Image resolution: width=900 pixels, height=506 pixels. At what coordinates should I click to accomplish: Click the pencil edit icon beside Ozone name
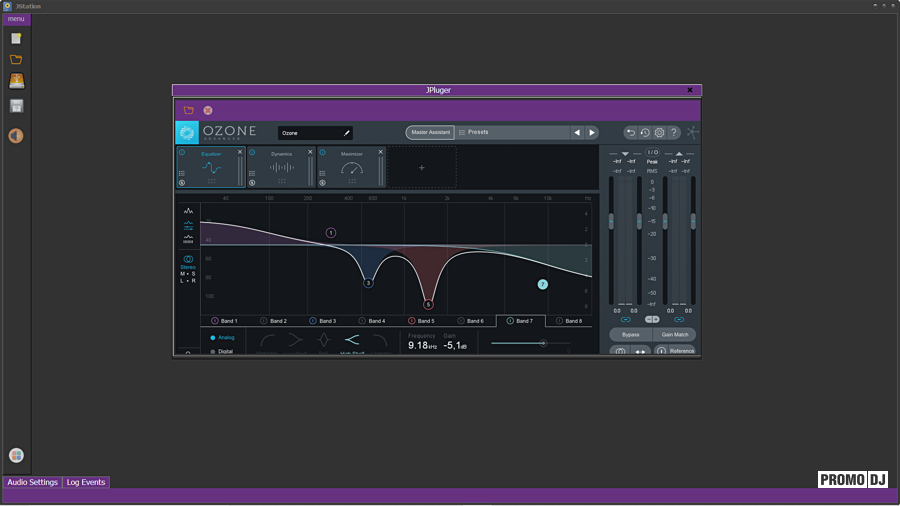347,133
